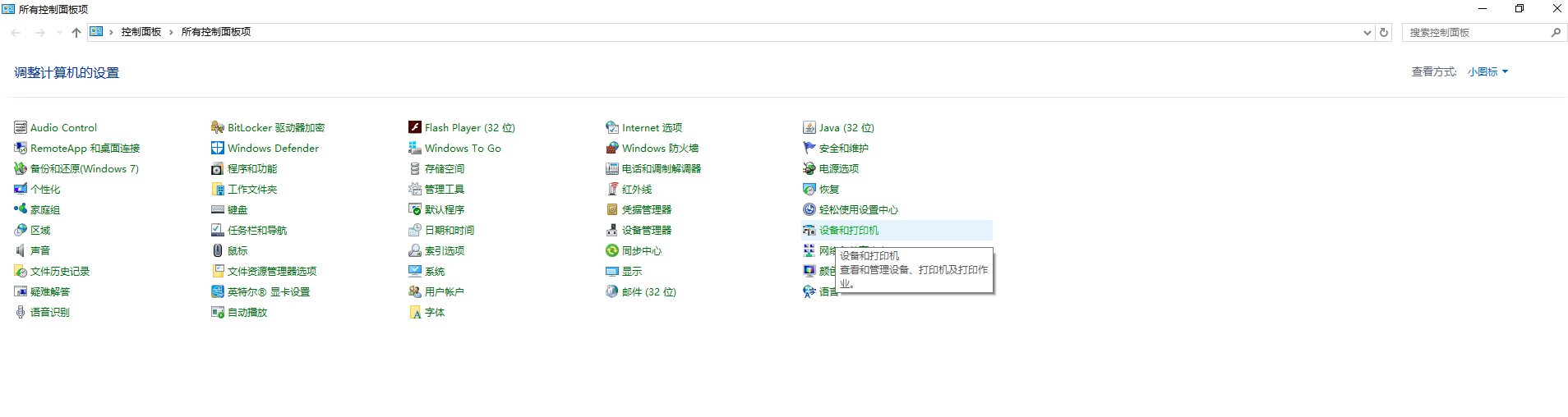Open the 日期和时间 icon
The width and height of the screenshot is (1568, 417).
(x=415, y=230)
